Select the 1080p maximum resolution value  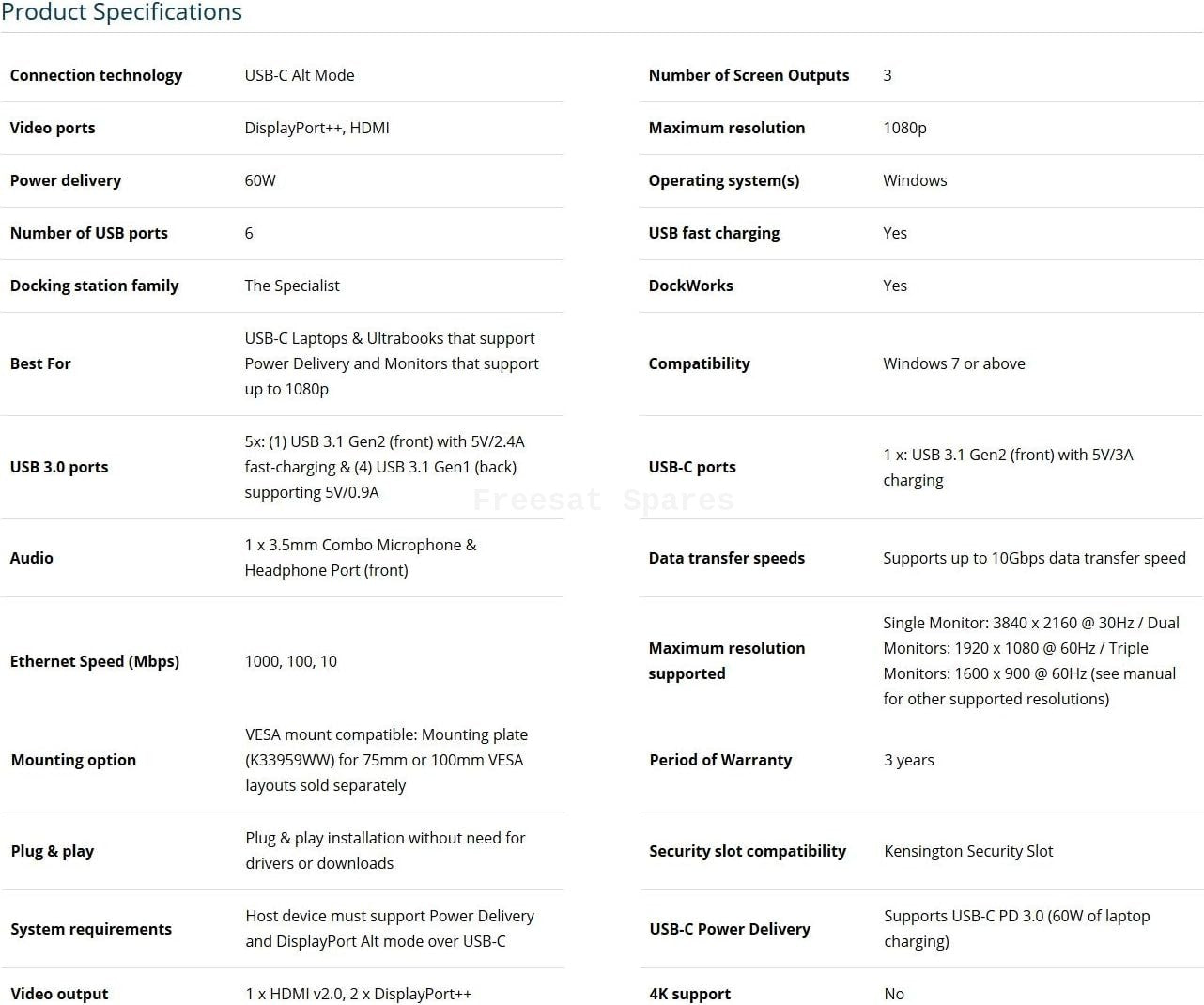904,128
